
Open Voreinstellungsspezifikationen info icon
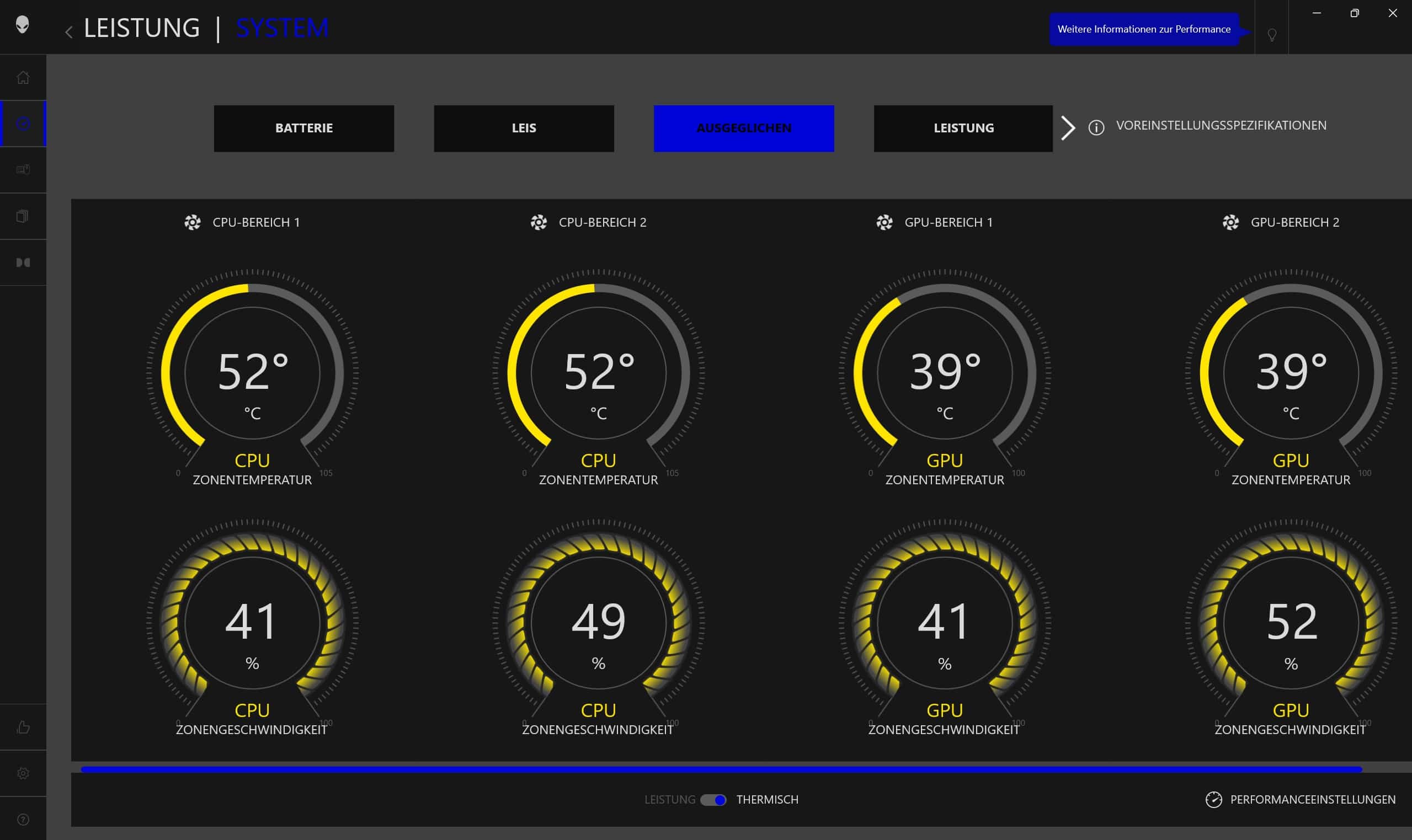pyautogui.click(x=1096, y=128)
